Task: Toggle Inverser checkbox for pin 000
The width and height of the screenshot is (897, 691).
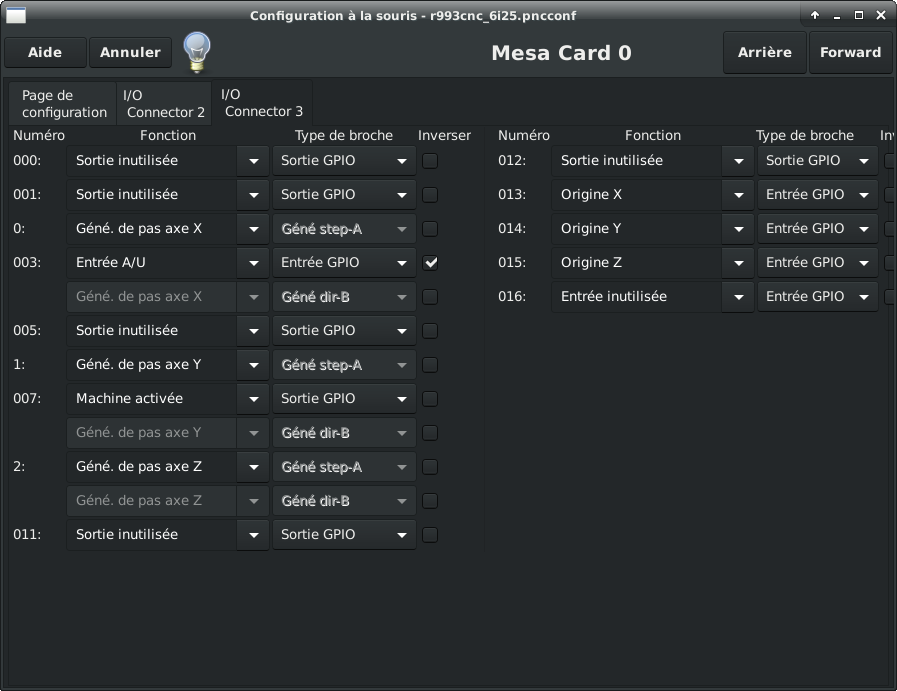Action: [430, 161]
